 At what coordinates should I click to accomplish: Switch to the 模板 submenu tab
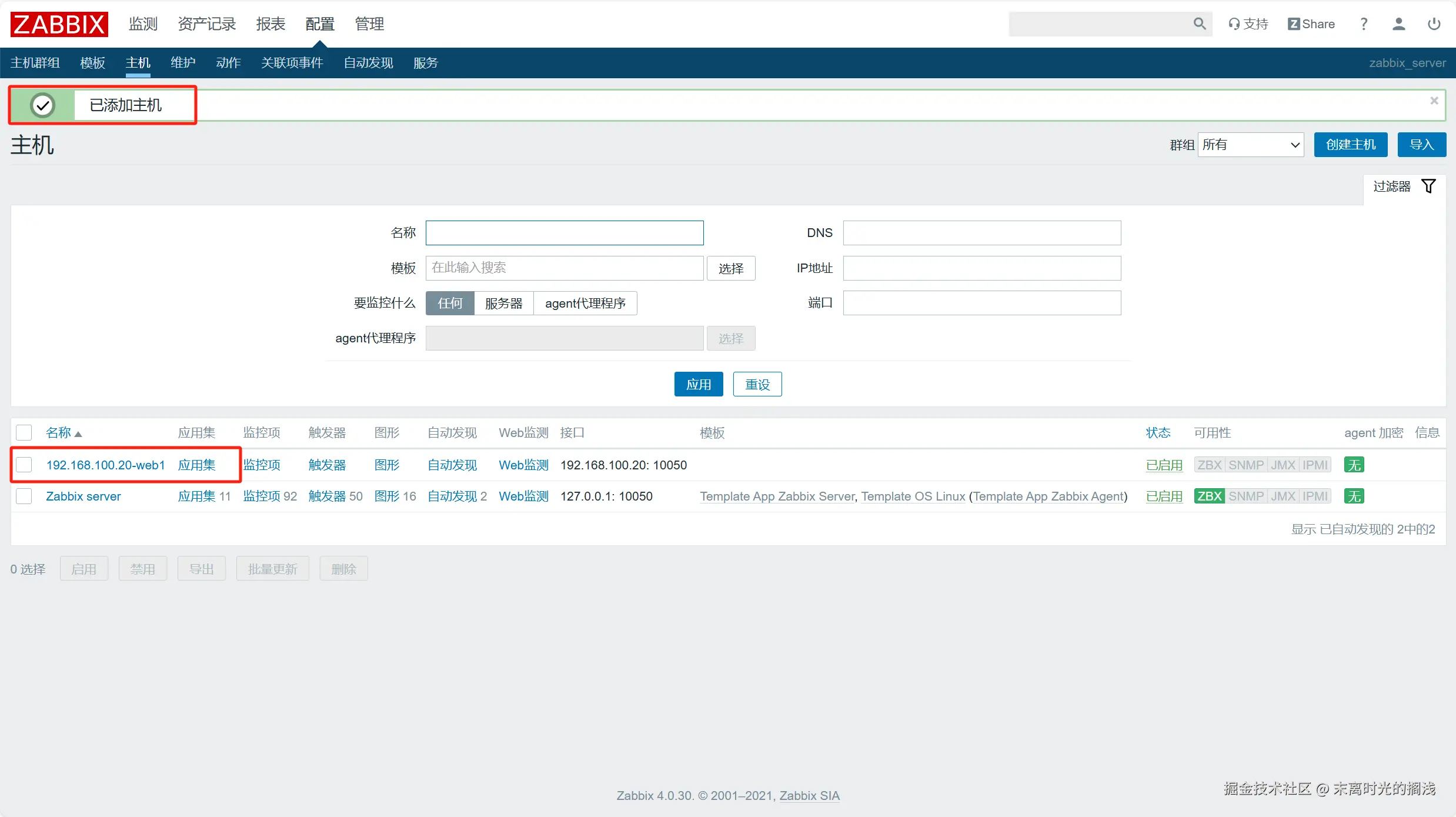[92, 63]
